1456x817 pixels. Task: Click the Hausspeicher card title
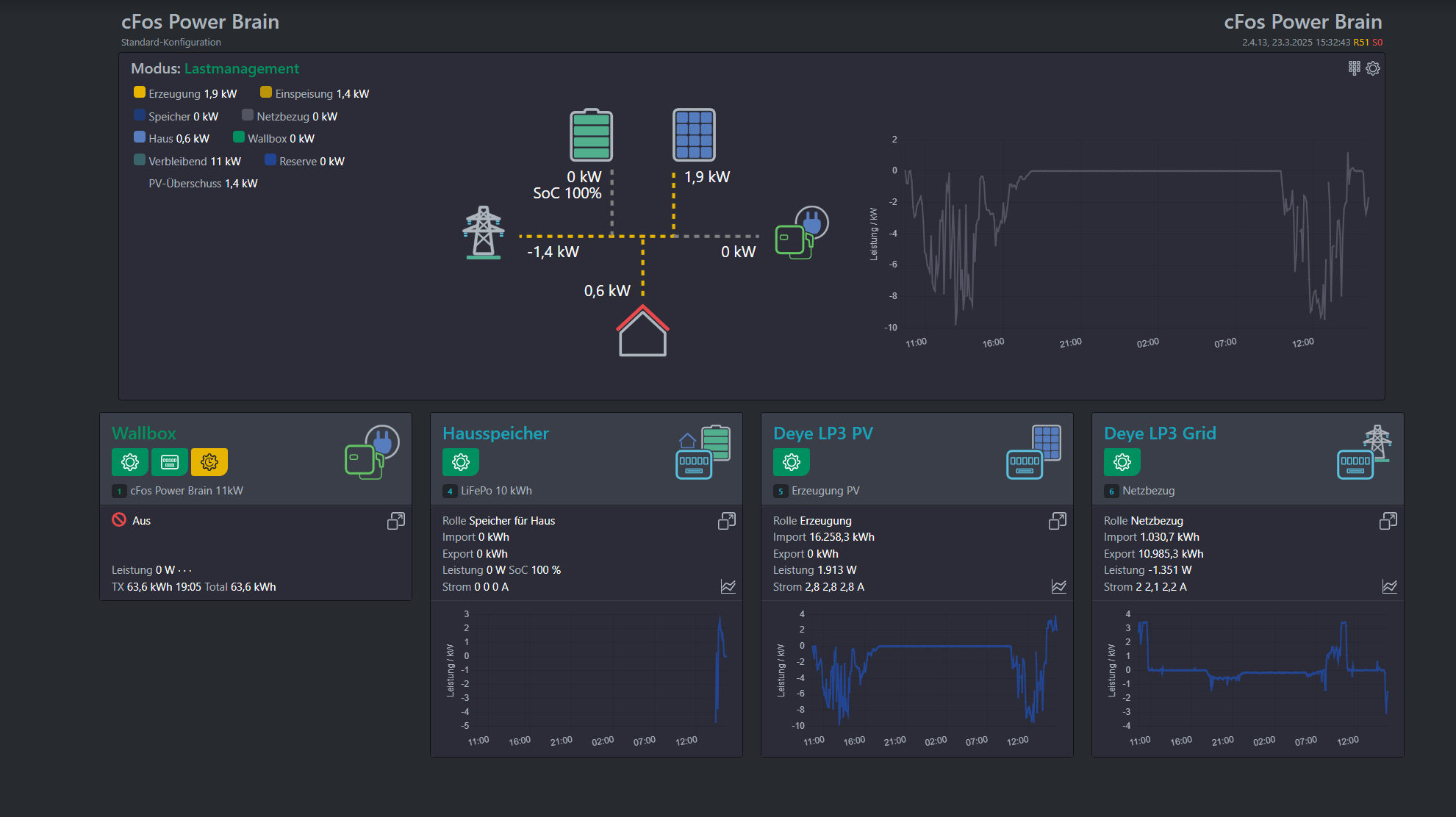(x=495, y=433)
